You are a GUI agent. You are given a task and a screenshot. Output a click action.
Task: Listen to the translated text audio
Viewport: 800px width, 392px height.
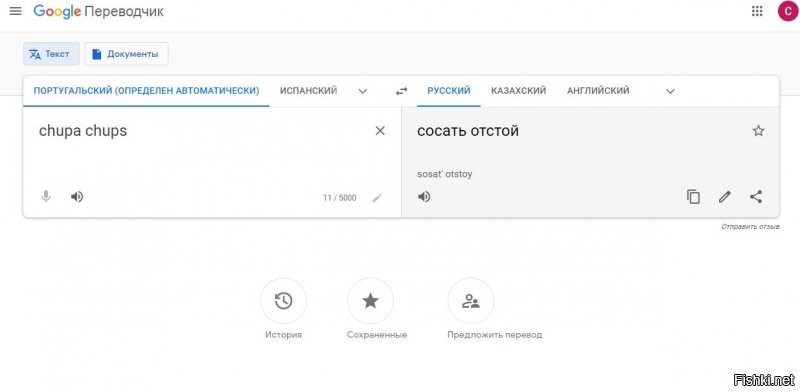[424, 197]
